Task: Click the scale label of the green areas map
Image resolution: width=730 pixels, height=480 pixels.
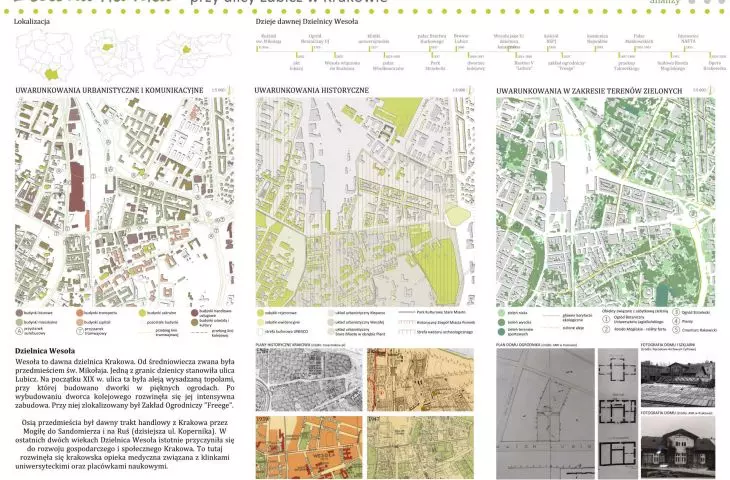Action: (700, 90)
